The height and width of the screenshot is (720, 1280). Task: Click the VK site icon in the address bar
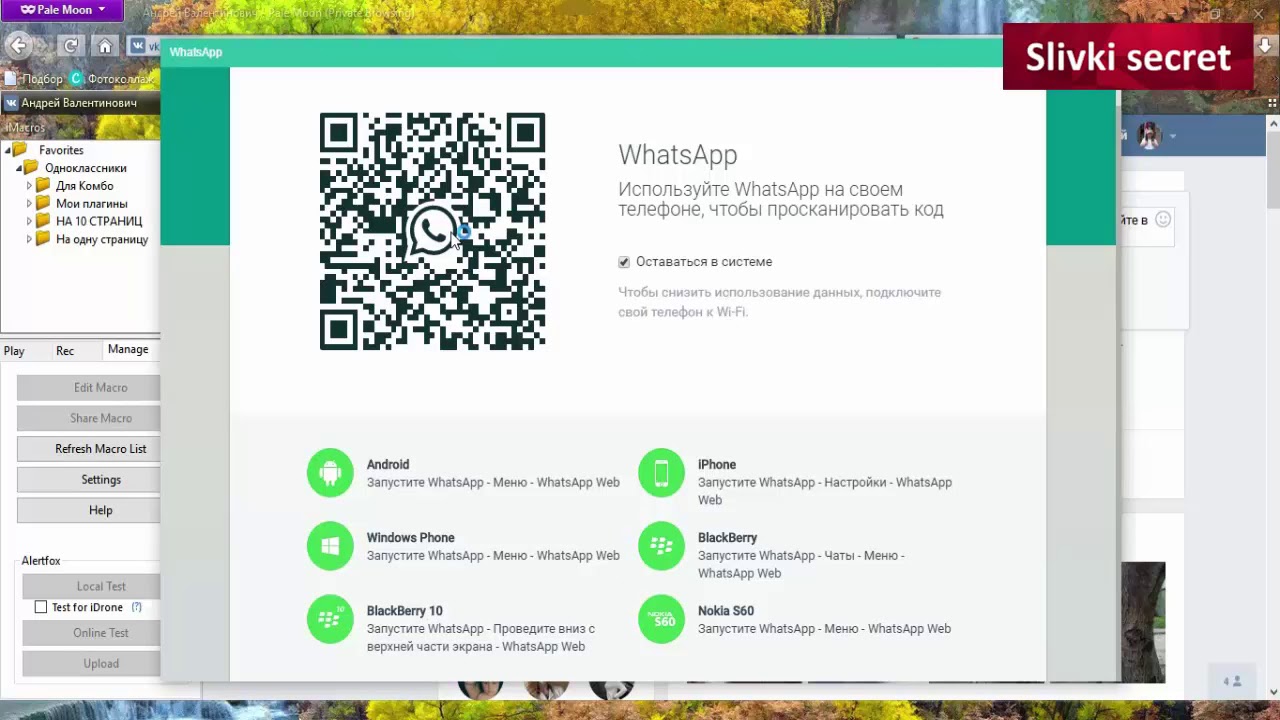138,46
